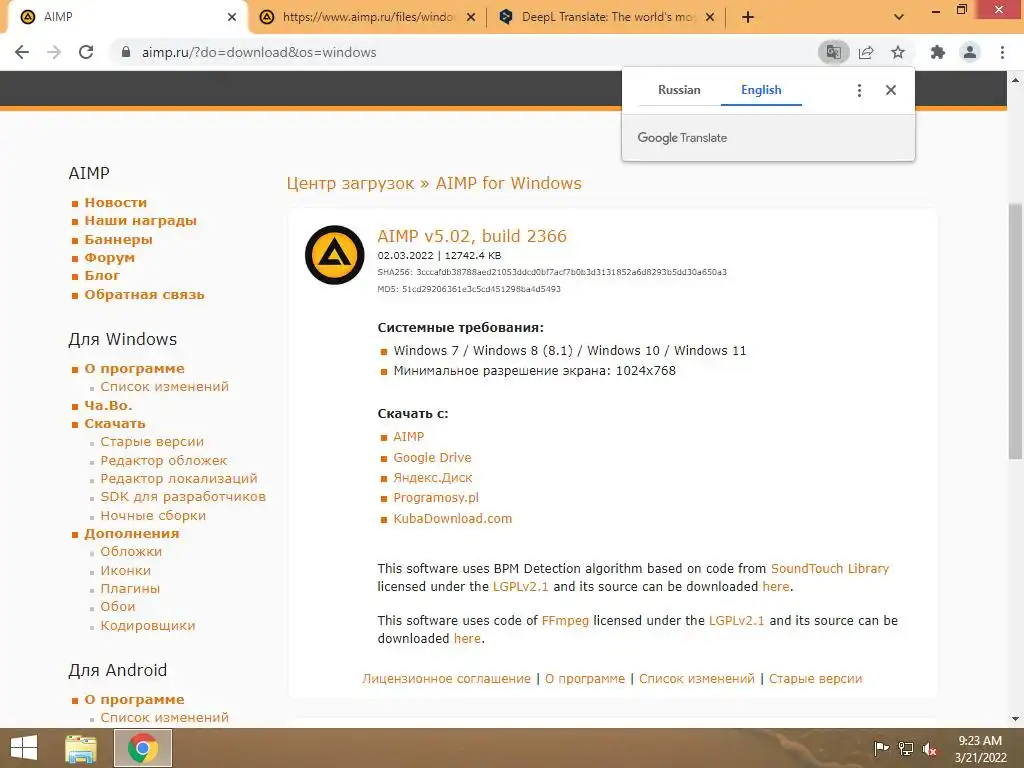Image resolution: width=1024 pixels, height=768 pixels.
Task: Click muted volume tray icon
Action: [930, 748]
